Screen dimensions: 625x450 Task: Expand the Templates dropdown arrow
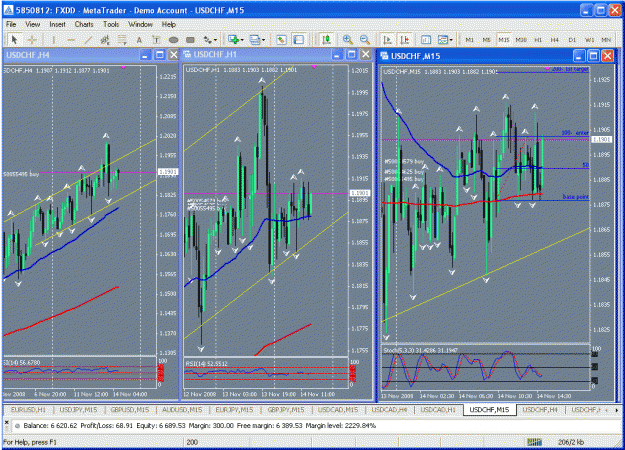pos(451,40)
